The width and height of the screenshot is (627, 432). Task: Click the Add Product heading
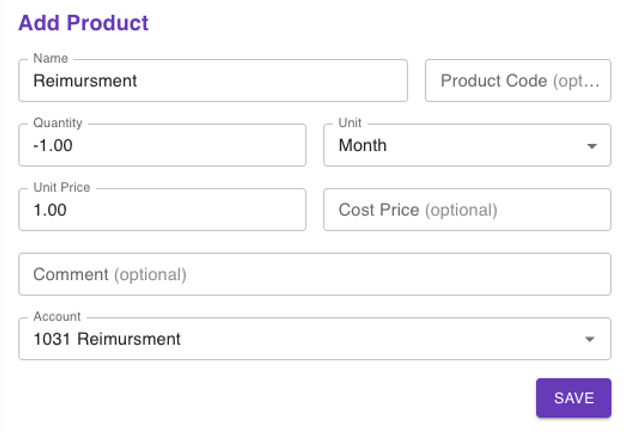pyautogui.click(x=83, y=23)
